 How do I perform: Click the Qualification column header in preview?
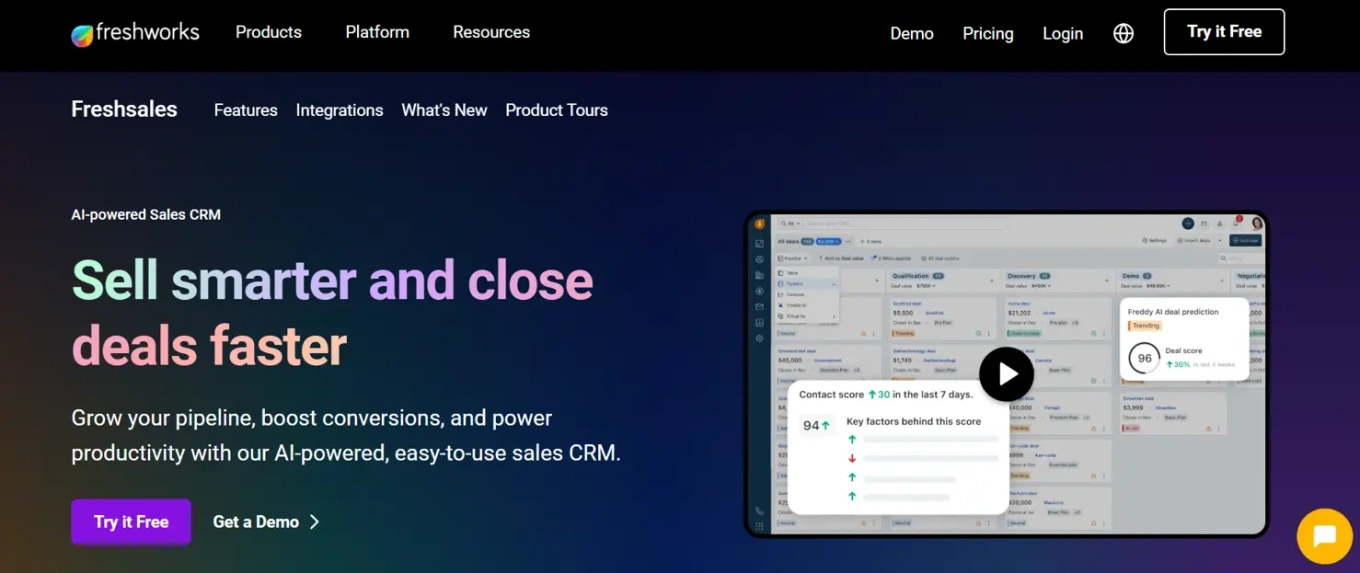pyautogui.click(x=911, y=276)
